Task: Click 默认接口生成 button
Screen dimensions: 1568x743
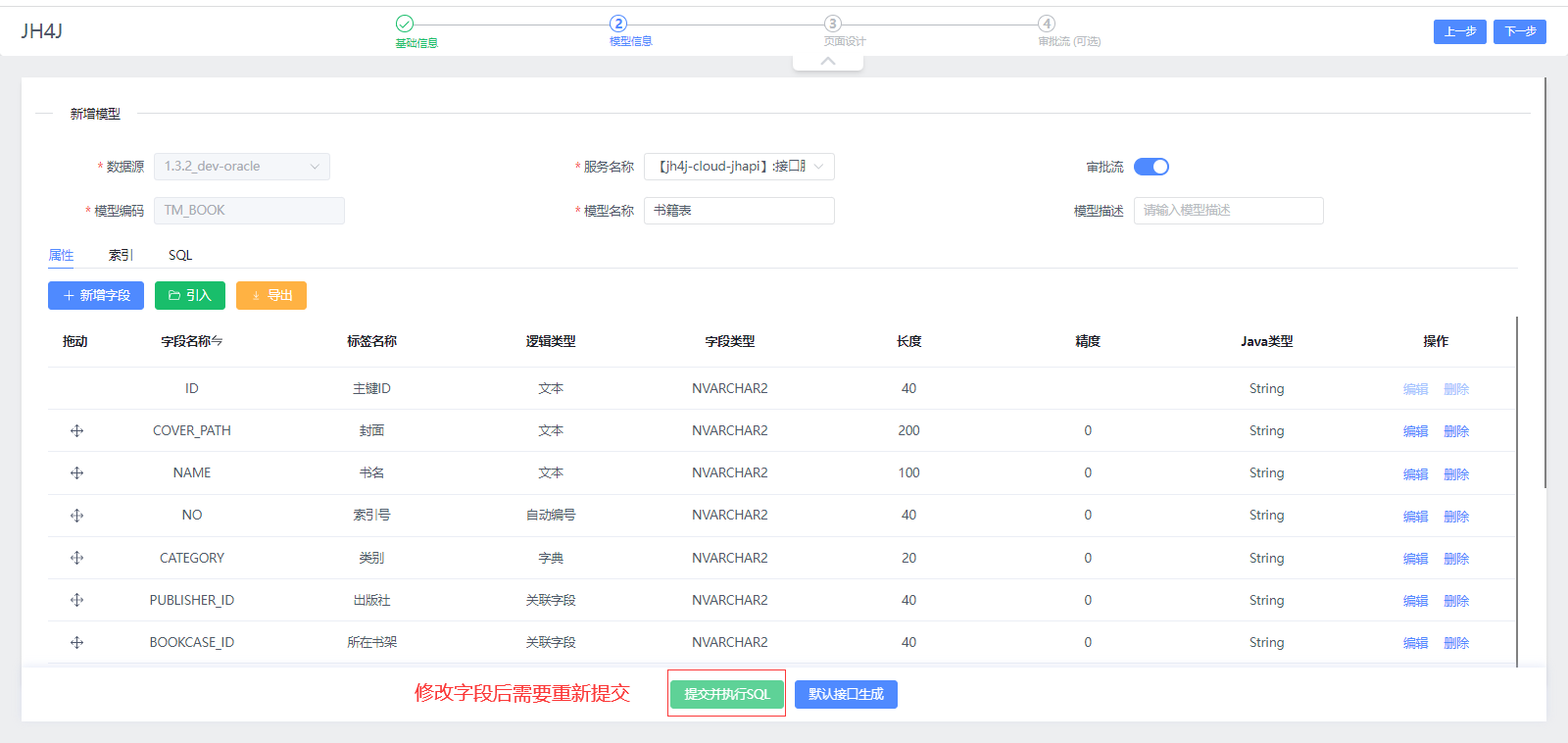Action: pyautogui.click(x=846, y=694)
